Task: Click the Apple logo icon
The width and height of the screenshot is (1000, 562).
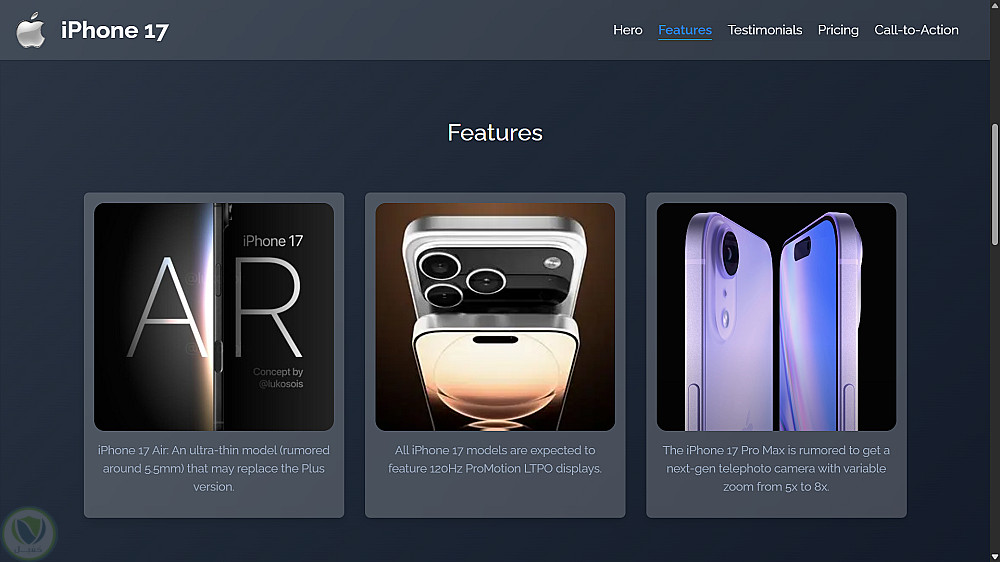Action: pyautogui.click(x=31, y=30)
